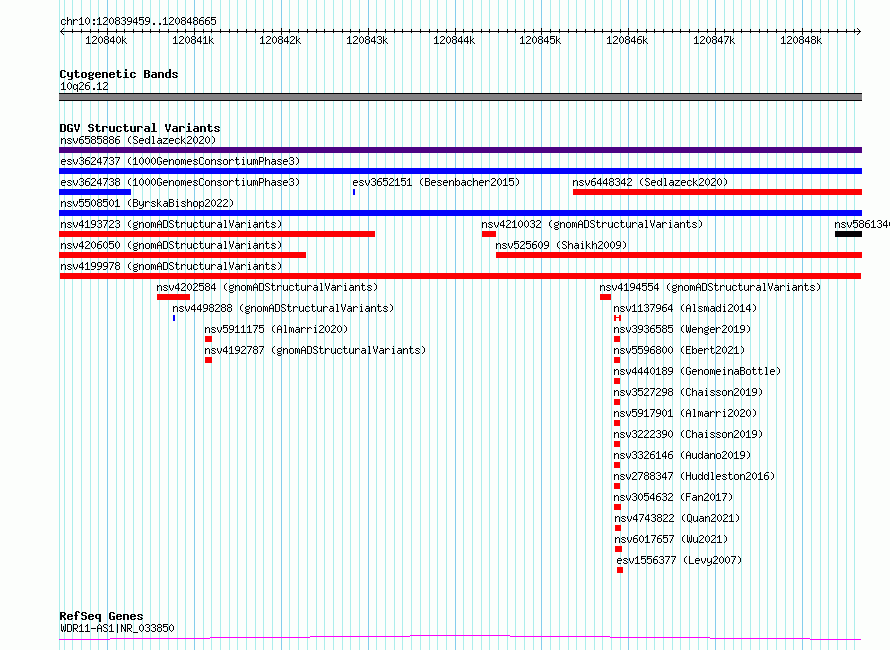Viewport: 890px width, 650px height.
Task: Click the 120846k ruler tick label
Action: click(x=627, y=40)
